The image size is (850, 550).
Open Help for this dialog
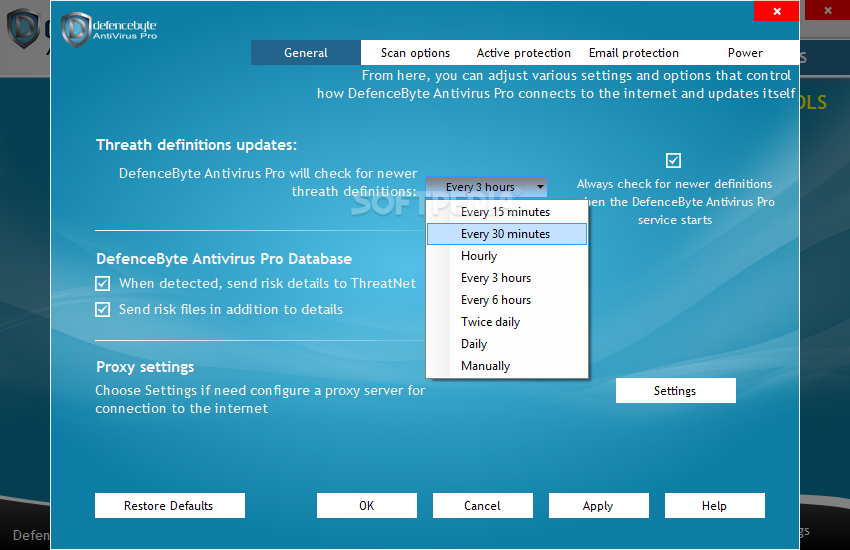pyautogui.click(x=714, y=506)
